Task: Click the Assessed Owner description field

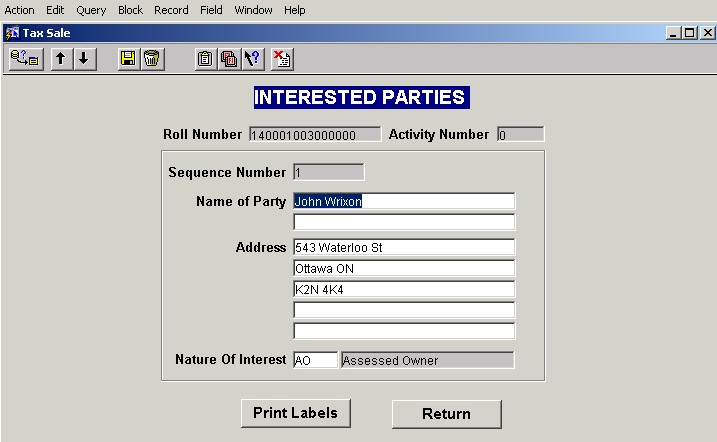Action: tap(428, 360)
